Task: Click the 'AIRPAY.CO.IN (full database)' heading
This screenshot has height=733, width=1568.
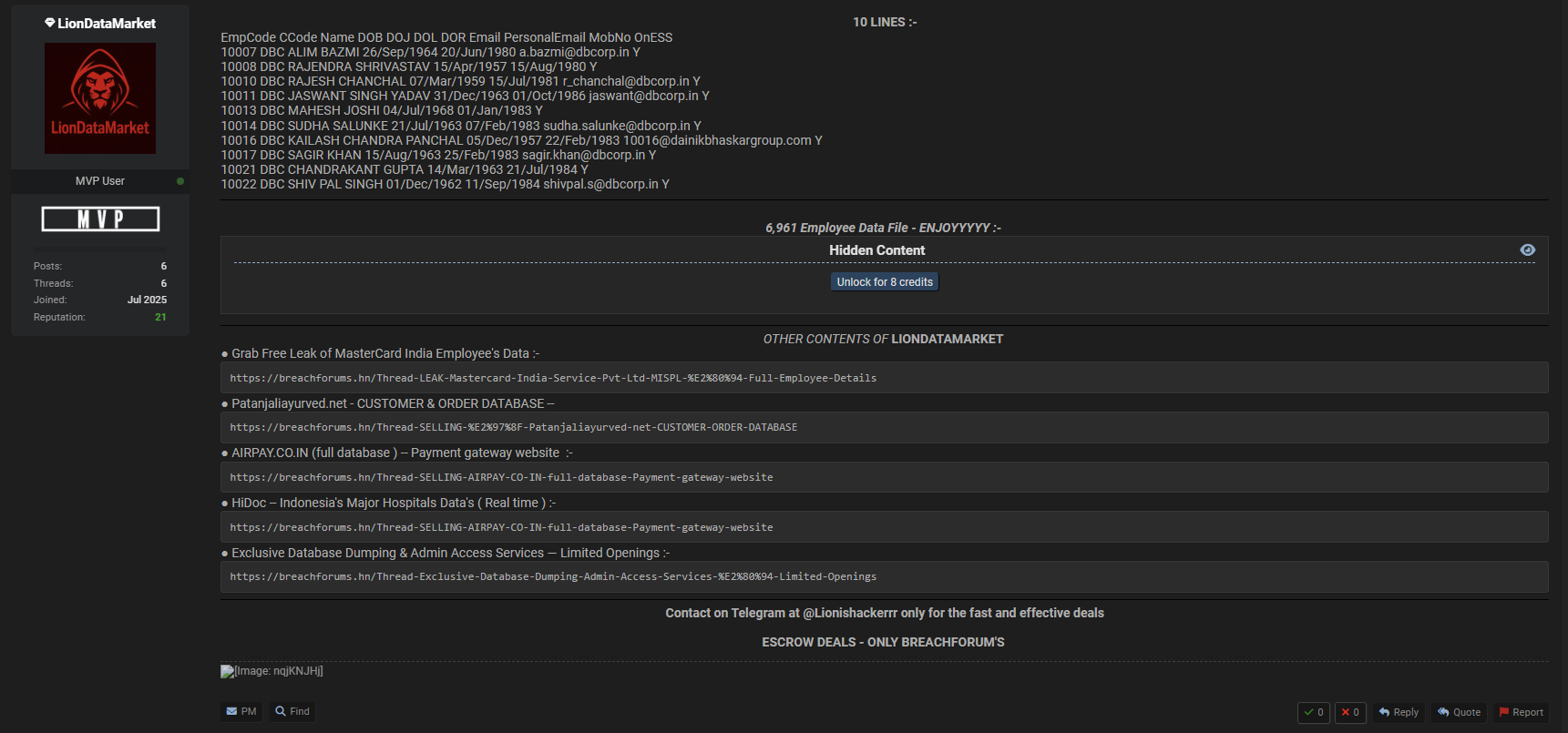Action: (402, 453)
